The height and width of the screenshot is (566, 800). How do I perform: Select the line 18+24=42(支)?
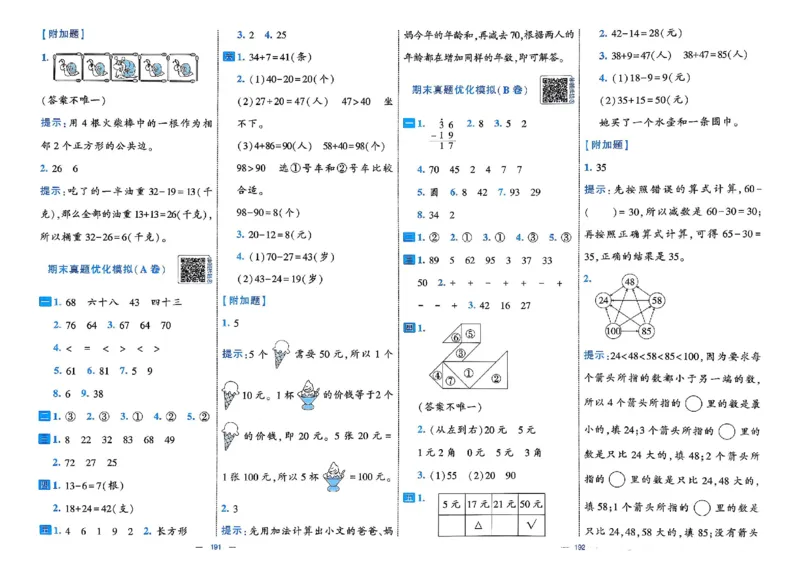[x=99, y=508]
